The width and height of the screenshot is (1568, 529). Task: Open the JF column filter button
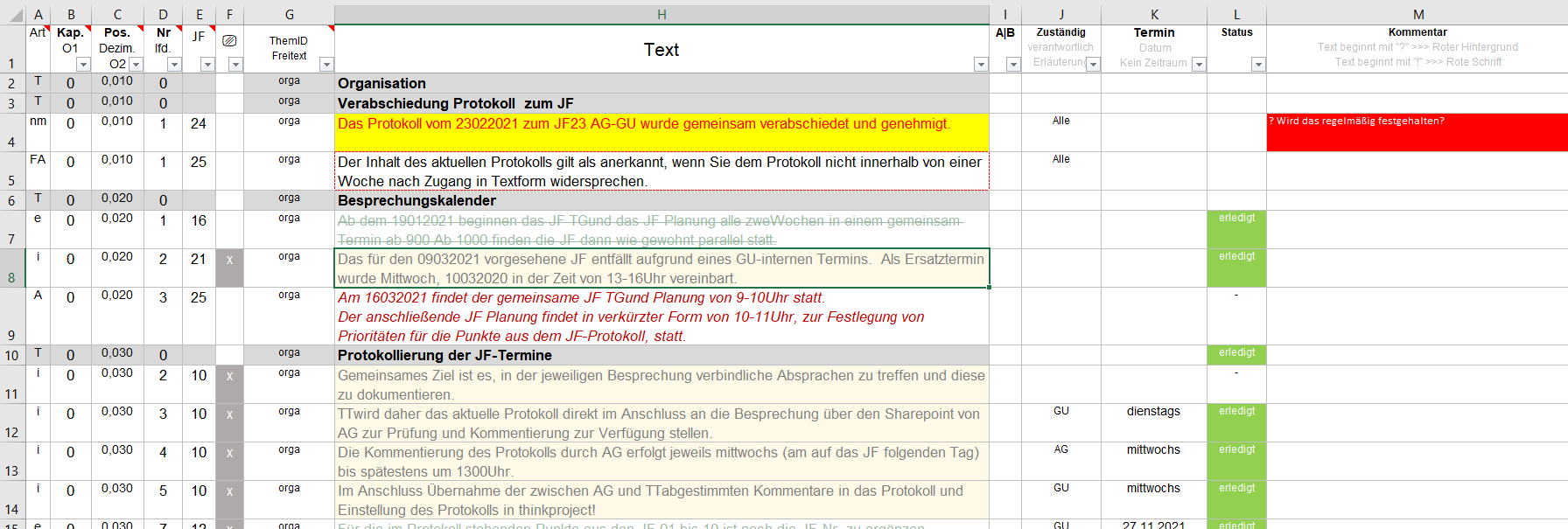point(207,65)
